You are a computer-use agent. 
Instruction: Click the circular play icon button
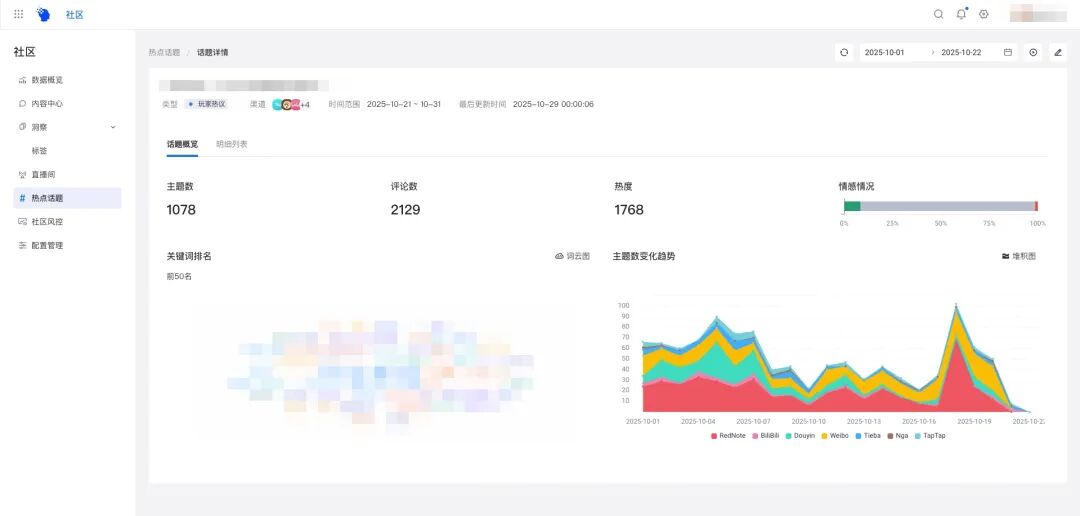1033,52
